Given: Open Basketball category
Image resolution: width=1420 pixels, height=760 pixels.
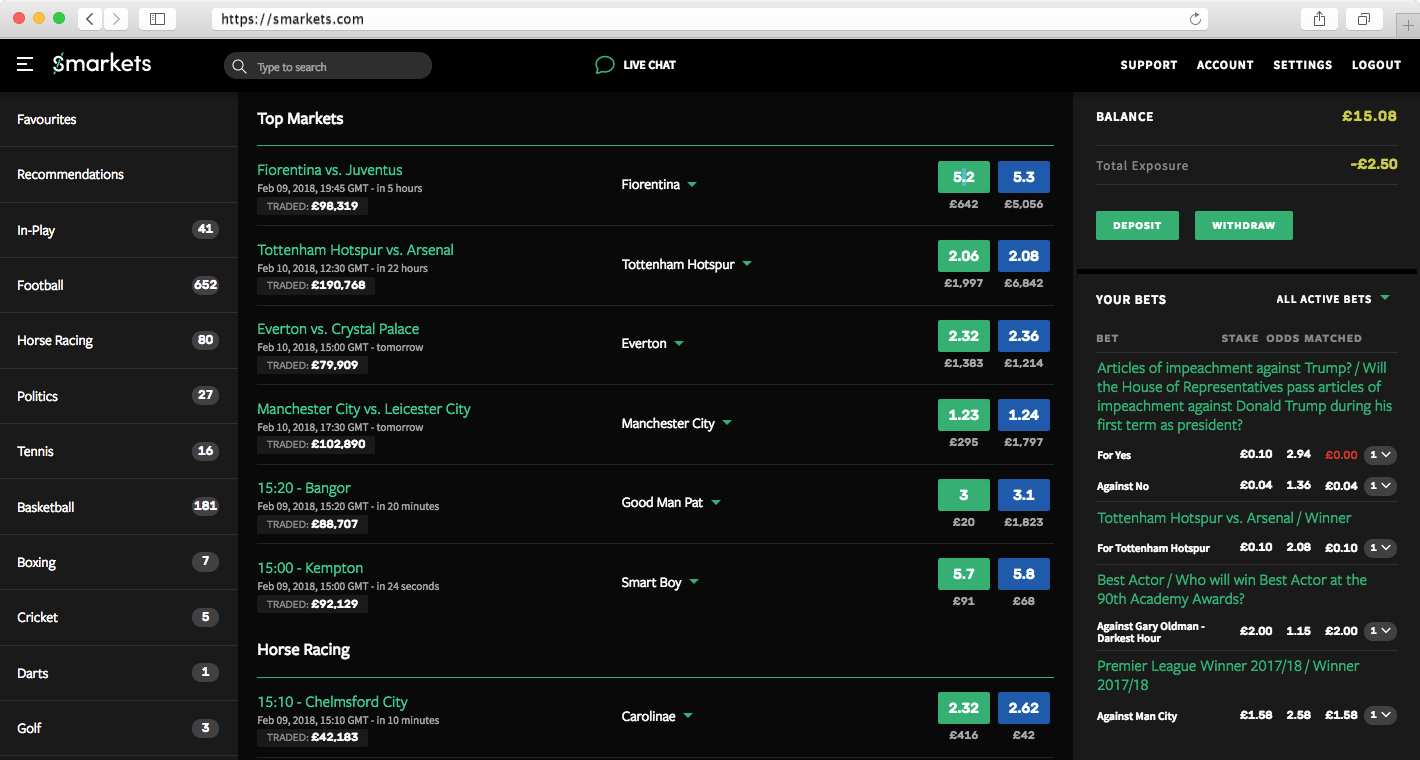Looking at the screenshot, I should [119, 507].
